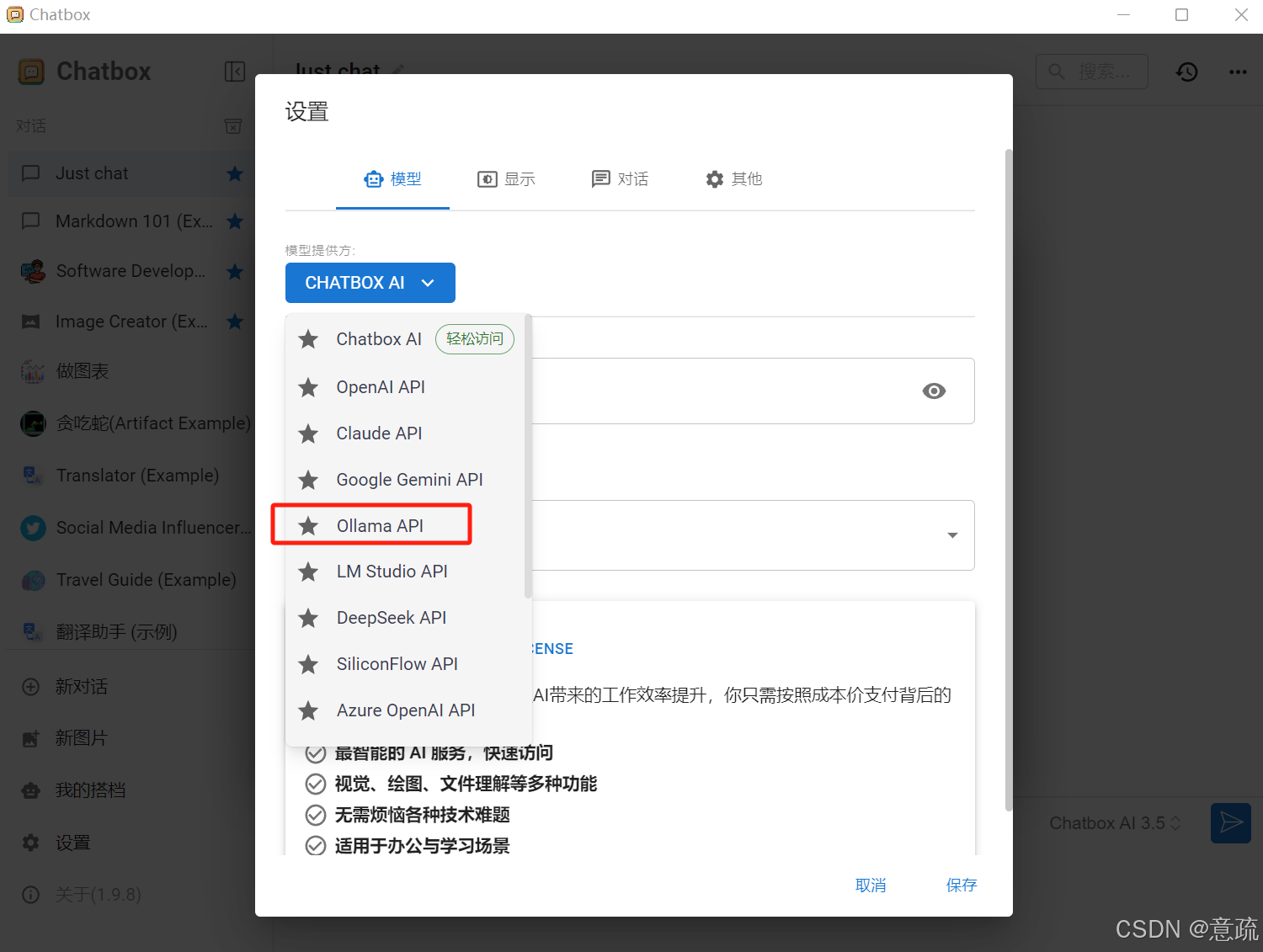Open the Just chat conversation

point(131,173)
